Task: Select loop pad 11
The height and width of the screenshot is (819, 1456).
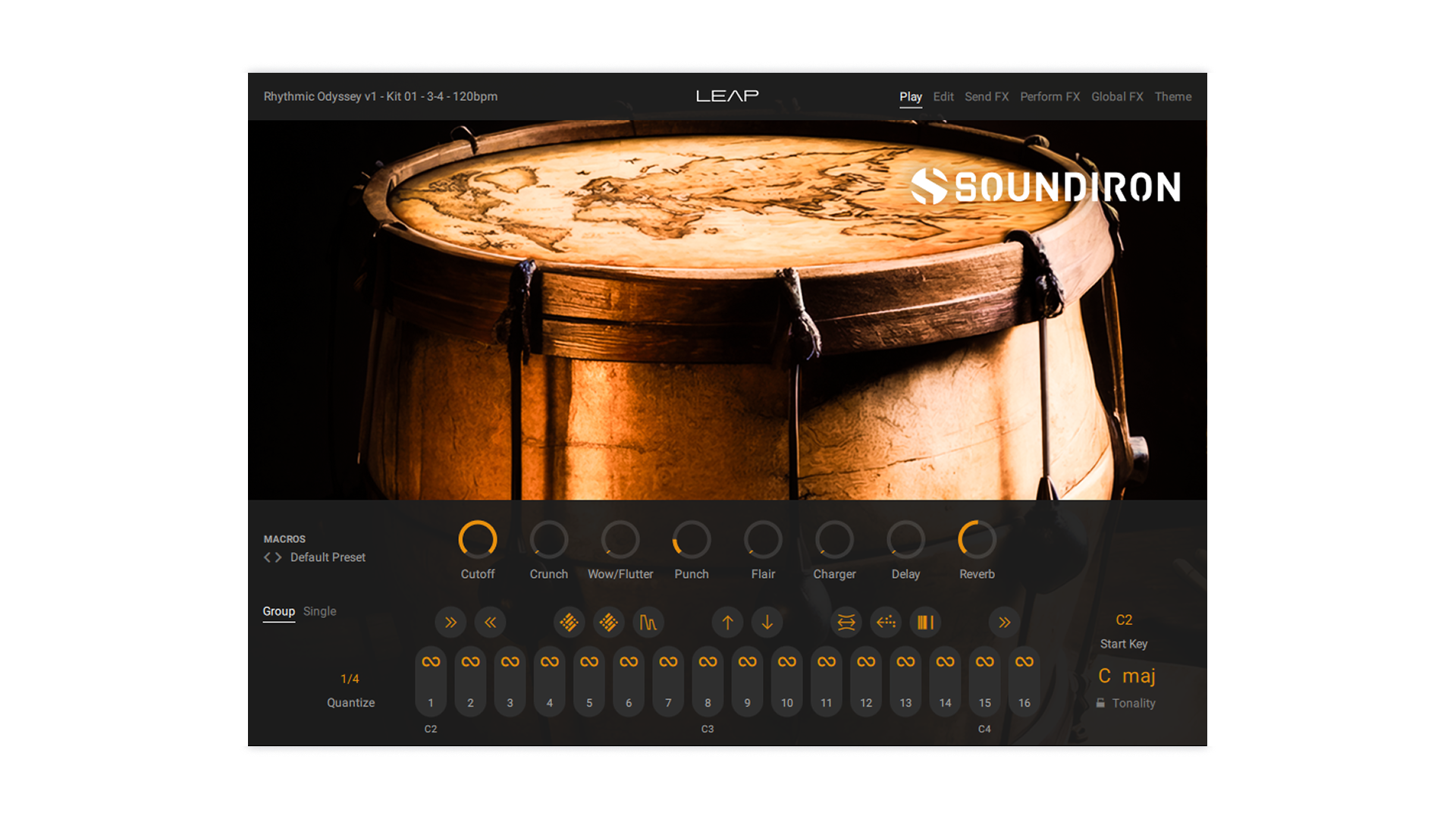Action: point(827,682)
